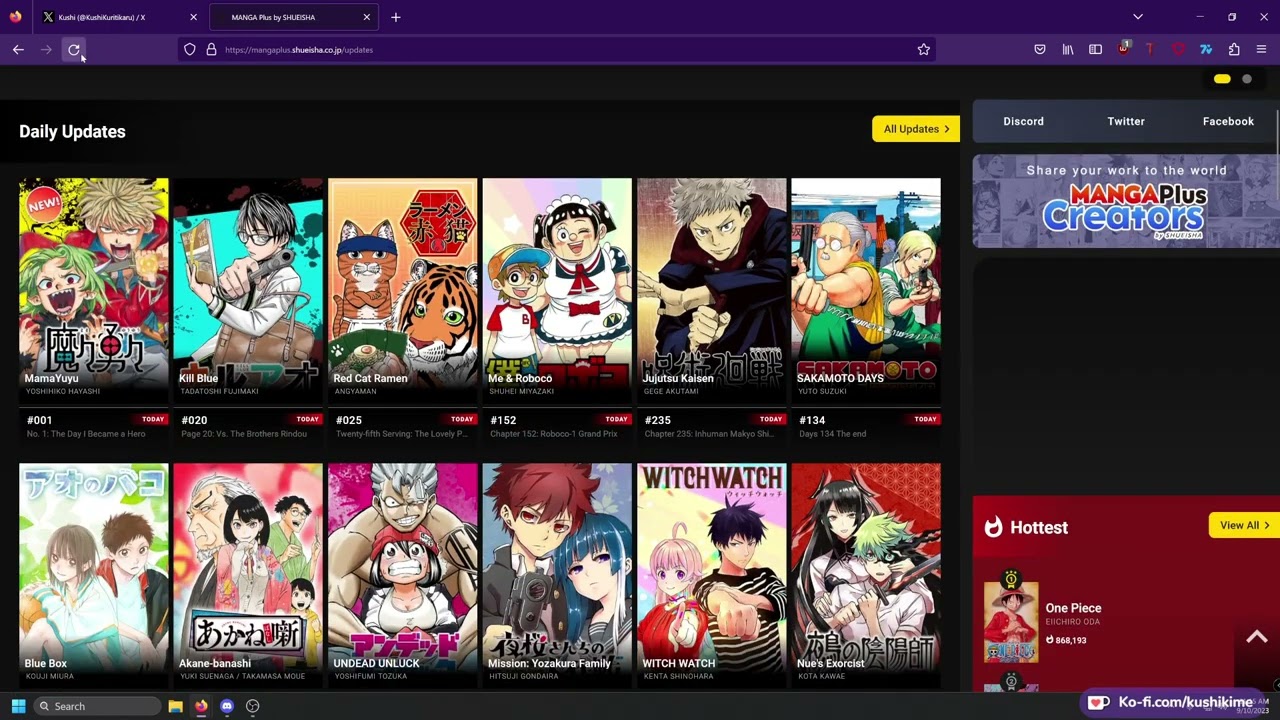This screenshot has width=1280, height=720.
Task: Switch to Kushi X tab
Action: pos(120,17)
